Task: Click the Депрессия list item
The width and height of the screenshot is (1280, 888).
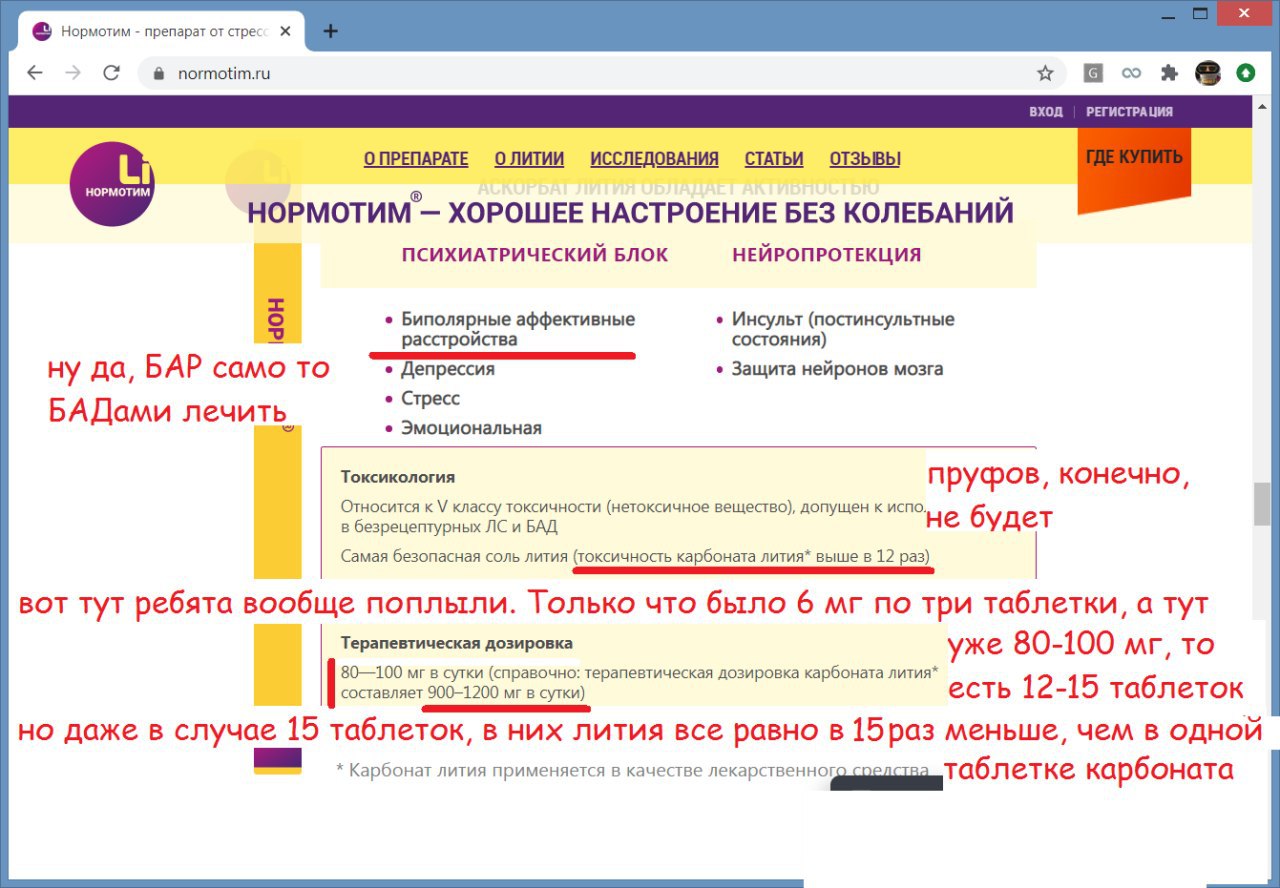Action: pyautogui.click(x=448, y=369)
